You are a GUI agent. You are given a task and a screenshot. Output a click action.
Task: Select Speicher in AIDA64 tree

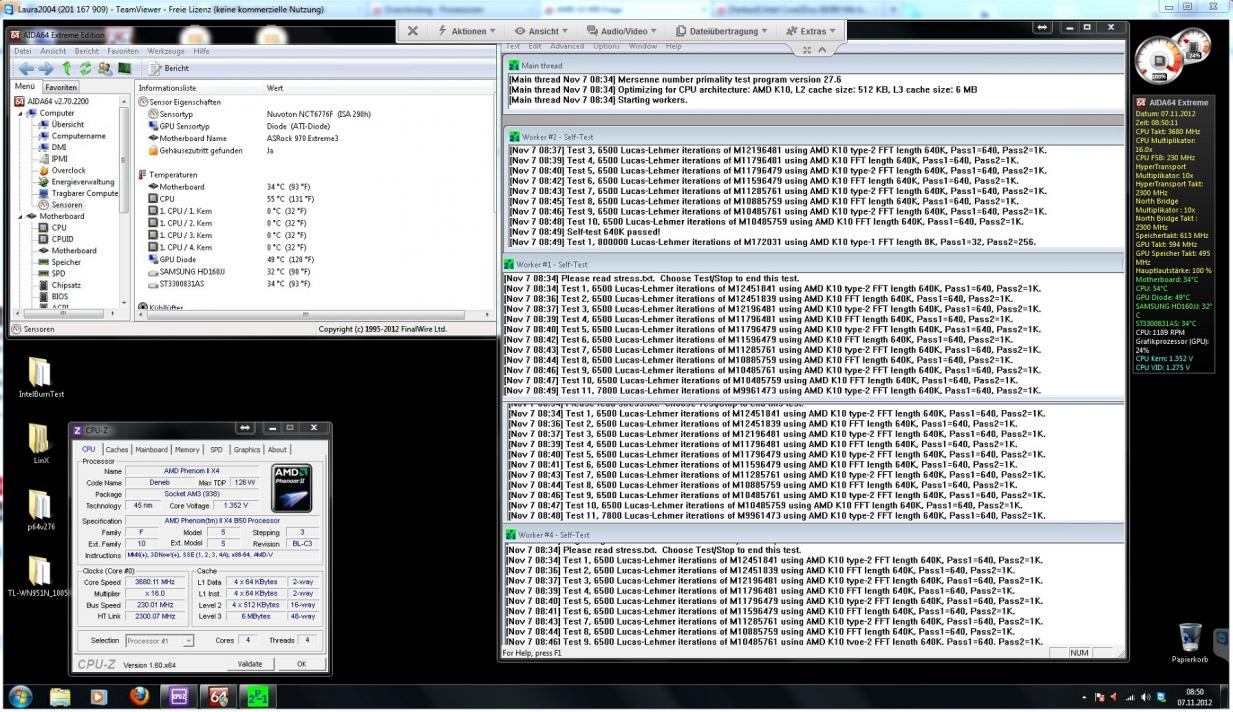pyautogui.click(x=60, y=261)
